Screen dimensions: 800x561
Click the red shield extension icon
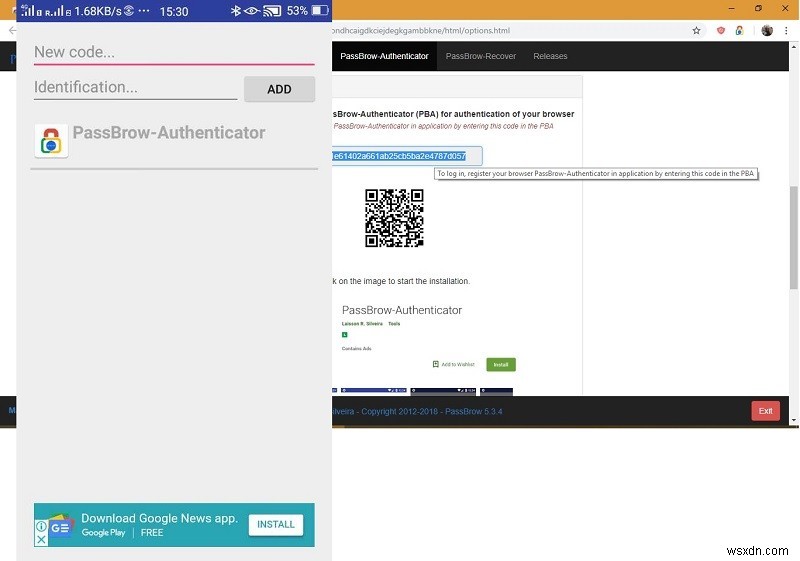tap(721, 31)
